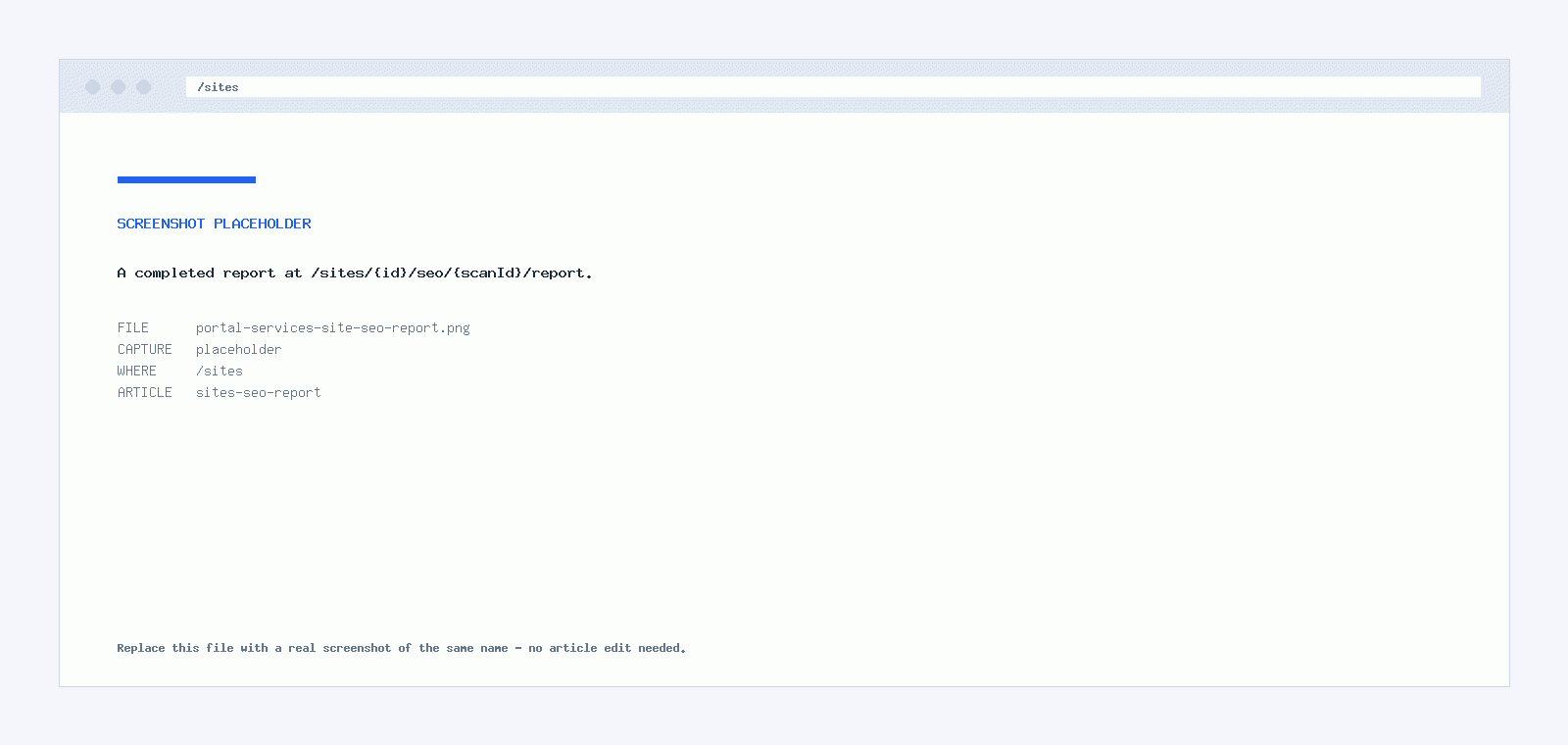Click the 'Replace this file' footer note
Viewport: 1568px width, 745px height.
pyautogui.click(x=402, y=648)
